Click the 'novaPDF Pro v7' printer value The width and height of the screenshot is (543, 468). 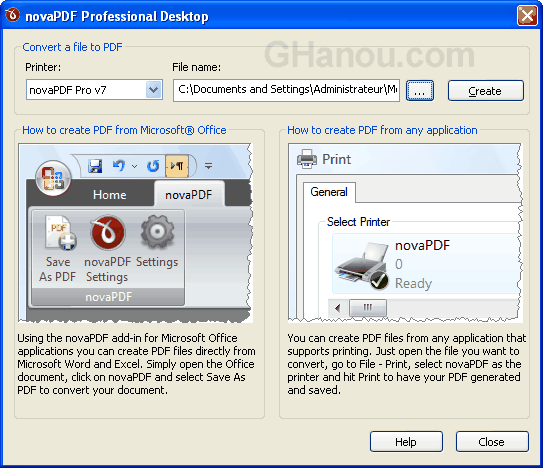click(x=68, y=90)
